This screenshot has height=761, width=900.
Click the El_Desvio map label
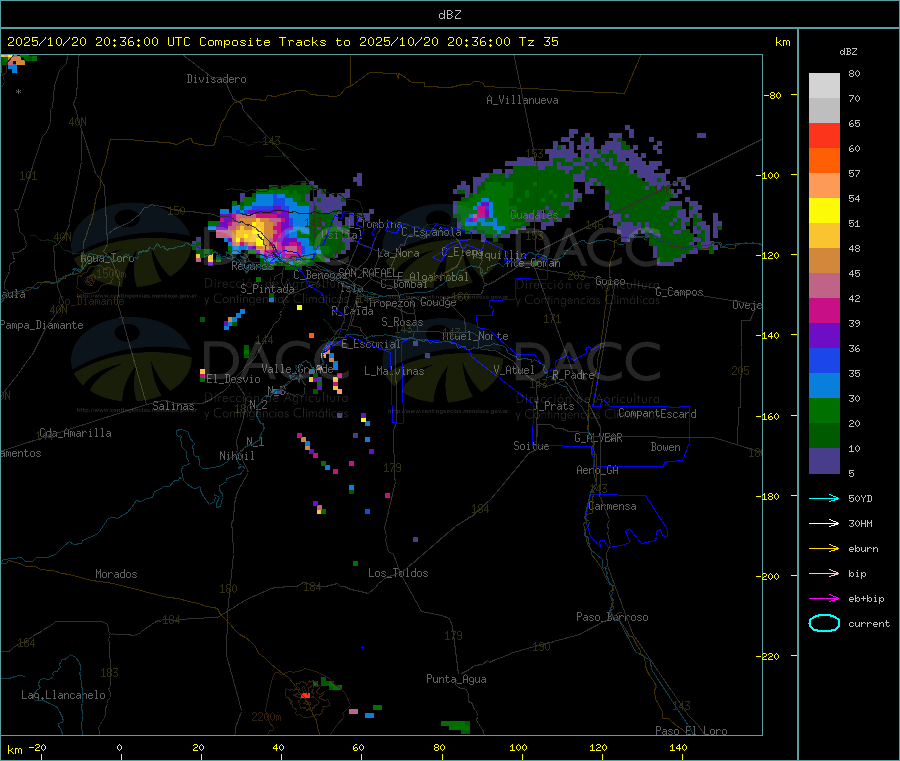tap(233, 379)
